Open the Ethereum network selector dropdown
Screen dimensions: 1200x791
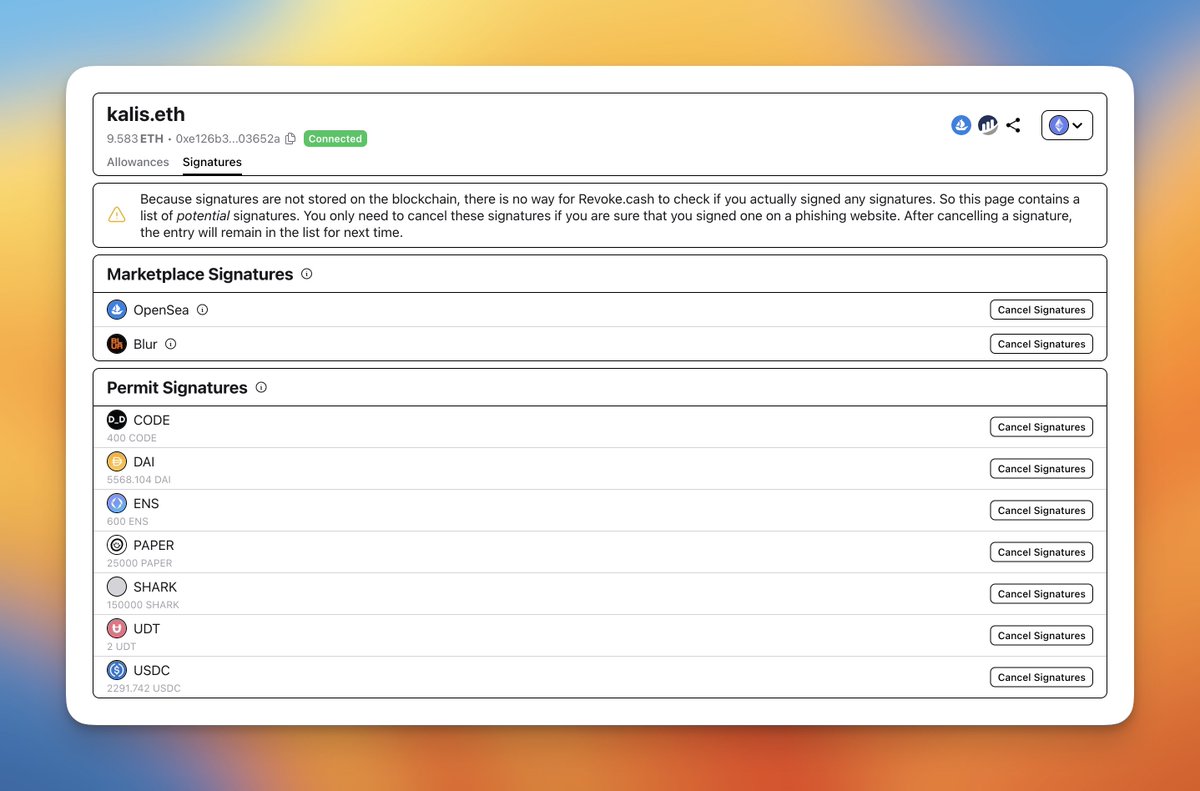1067,125
